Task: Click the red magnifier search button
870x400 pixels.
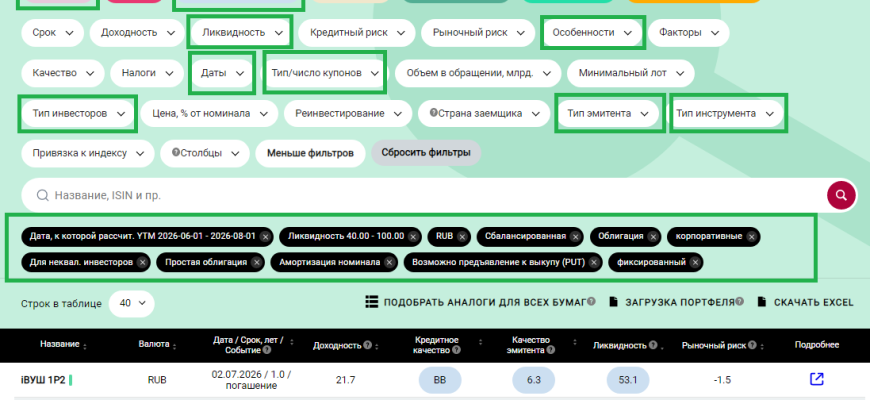Action: (841, 195)
